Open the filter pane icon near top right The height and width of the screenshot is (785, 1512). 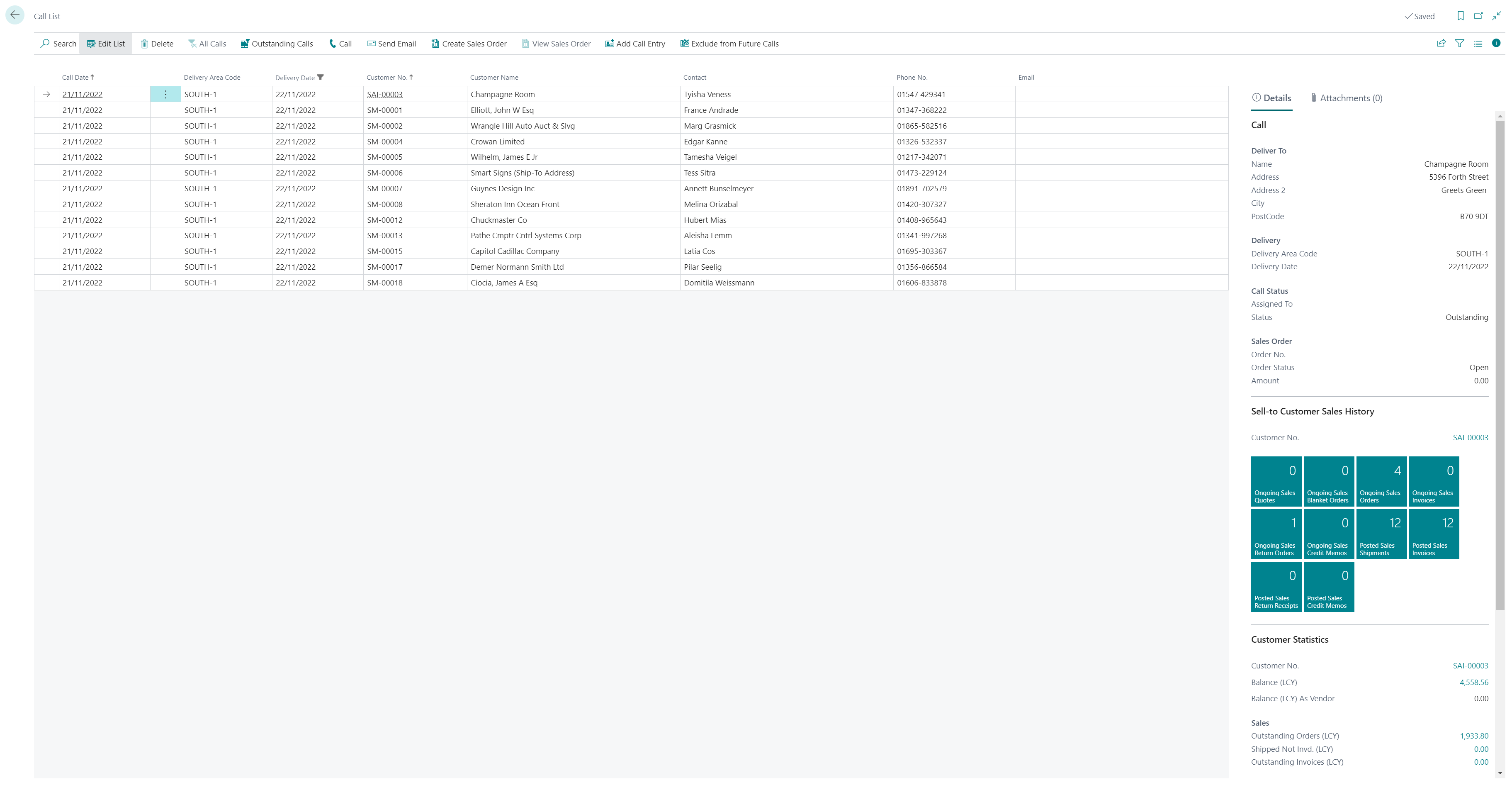[x=1460, y=43]
